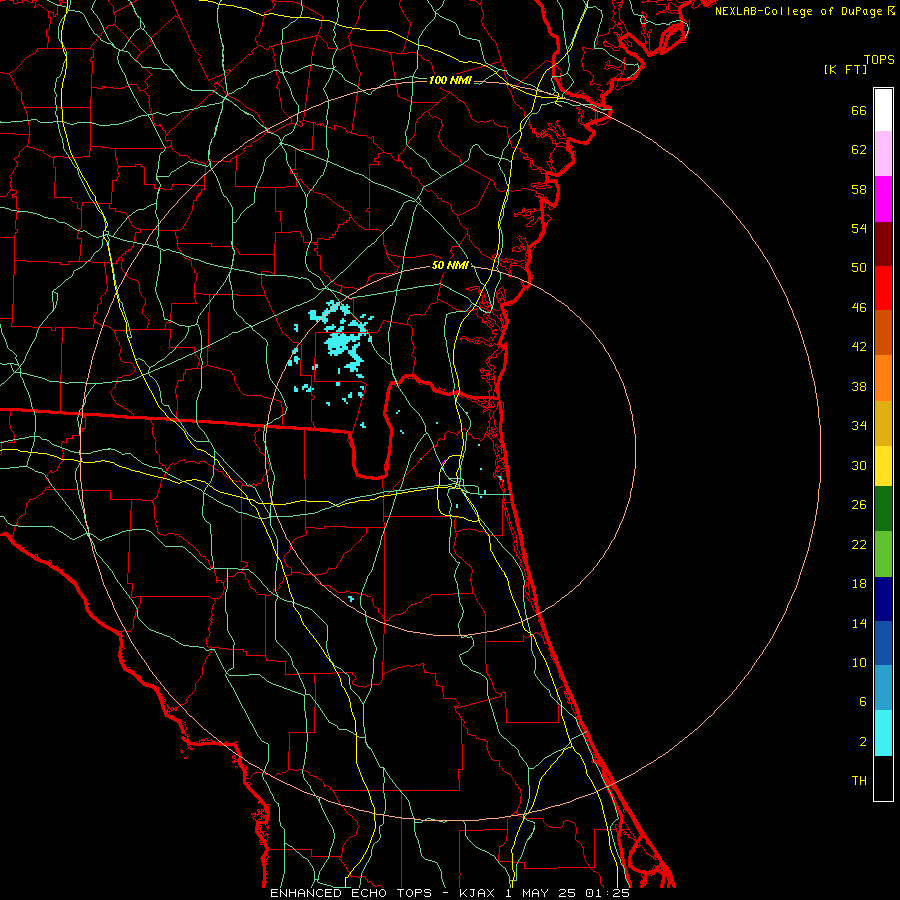The image size is (900, 900).
Task: Click the legend value 14
Action: pos(859,623)
